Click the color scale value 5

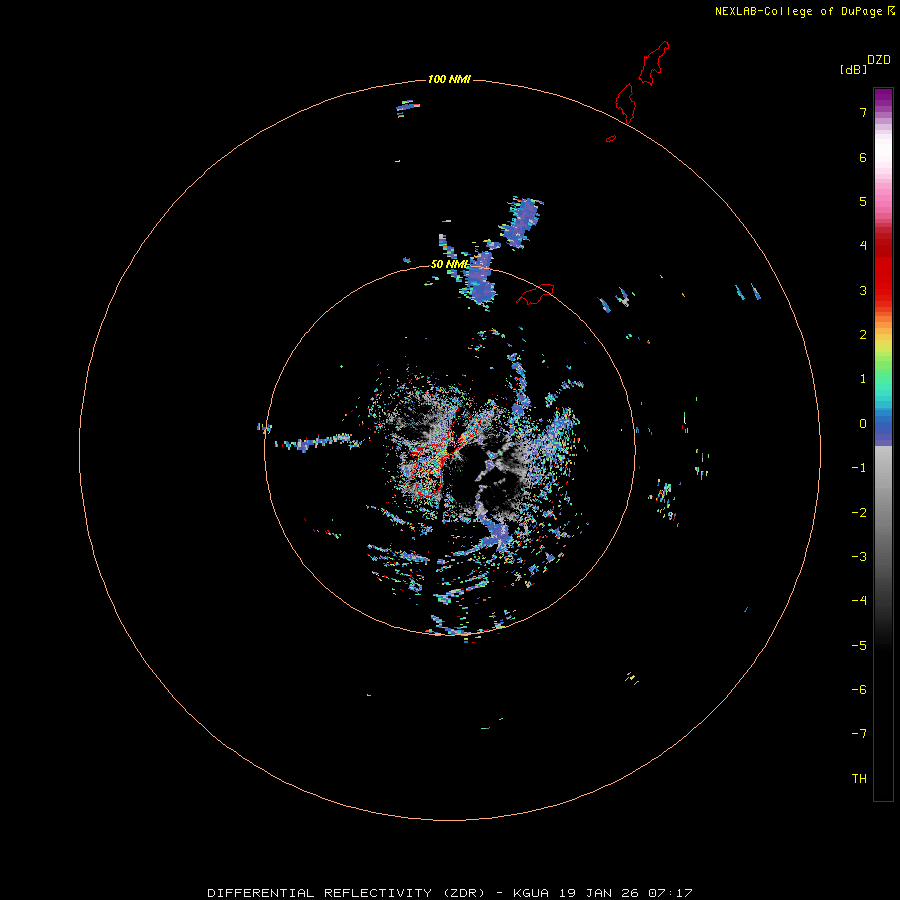[863, 201]
